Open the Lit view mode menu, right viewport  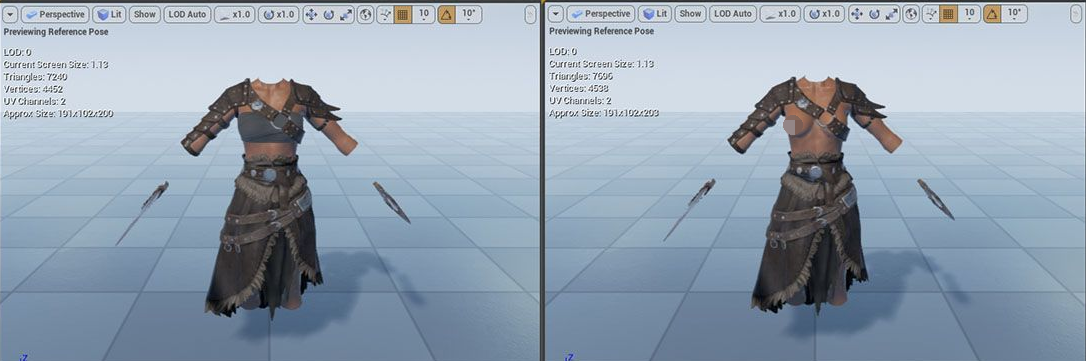pos(655,14)
